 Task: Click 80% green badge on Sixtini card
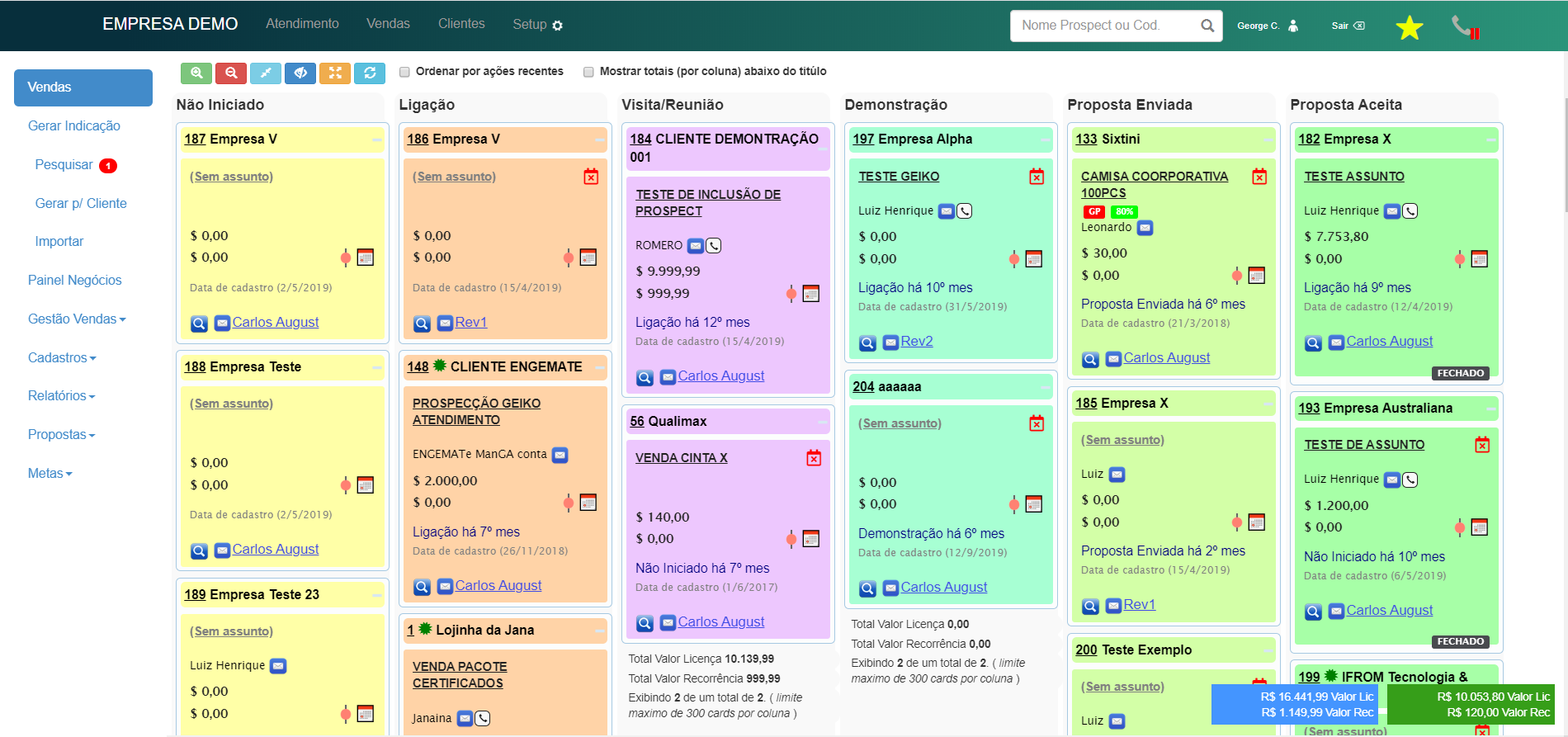click(x=1124, y=211)
